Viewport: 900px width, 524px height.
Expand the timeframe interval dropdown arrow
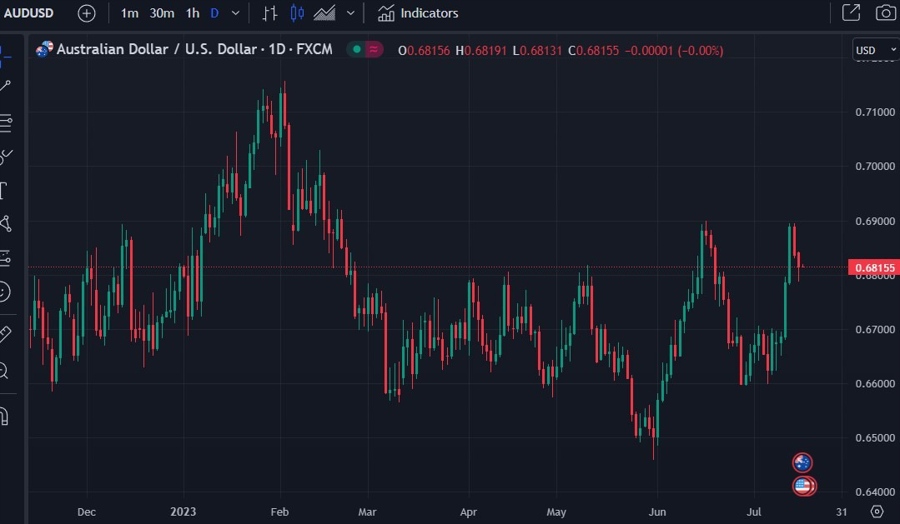pos(235,13)
